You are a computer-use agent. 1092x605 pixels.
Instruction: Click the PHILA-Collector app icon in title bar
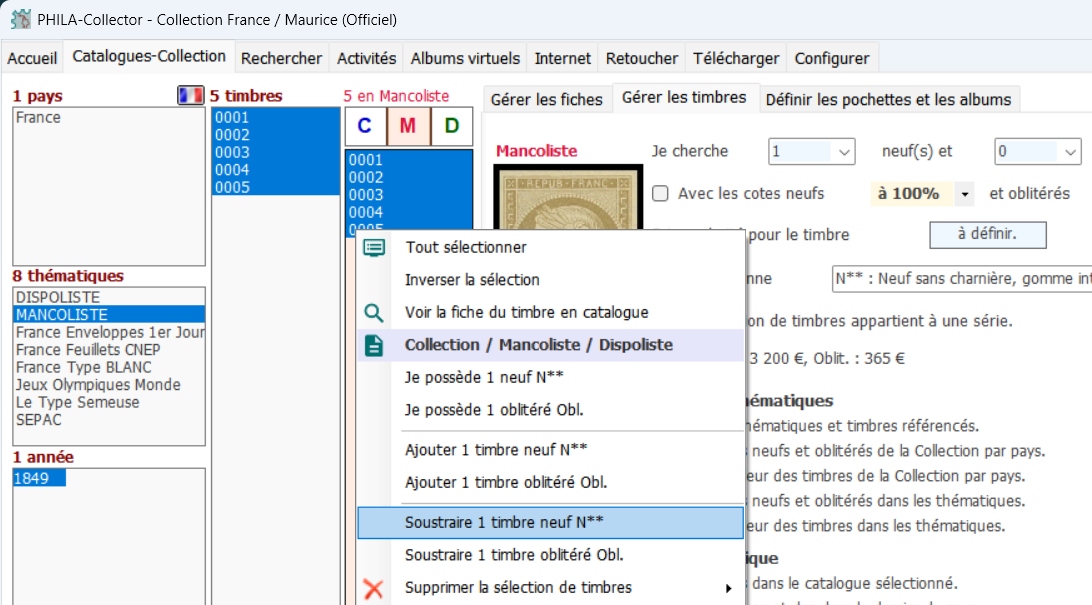click(21, 19)
